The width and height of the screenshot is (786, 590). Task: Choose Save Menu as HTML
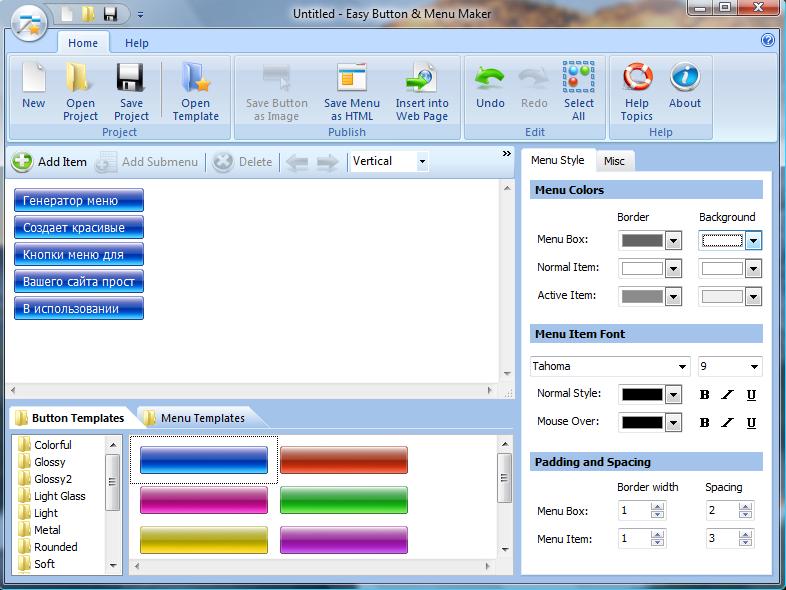[352, 91]
